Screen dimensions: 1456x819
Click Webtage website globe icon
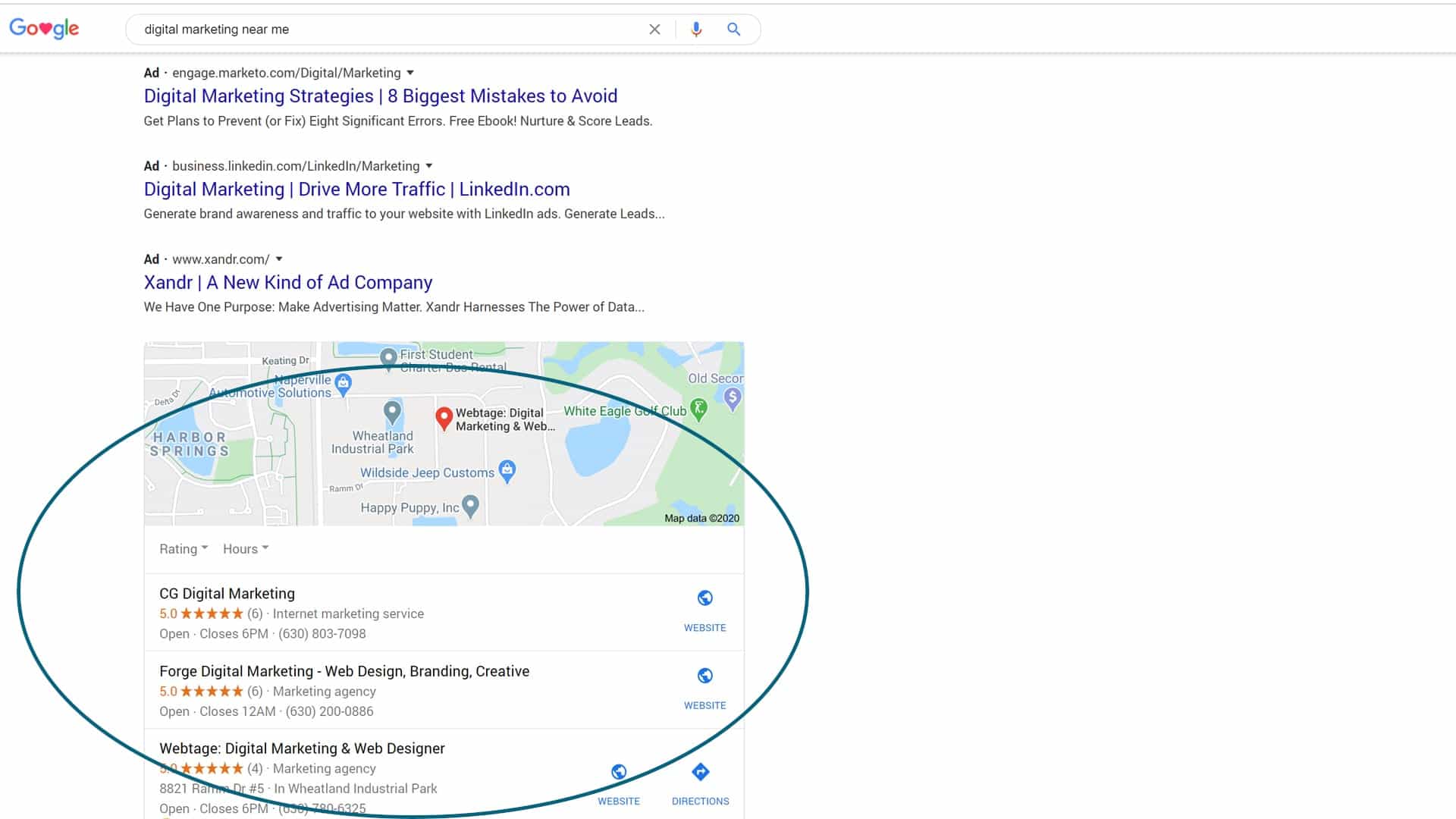pos(619,772)
